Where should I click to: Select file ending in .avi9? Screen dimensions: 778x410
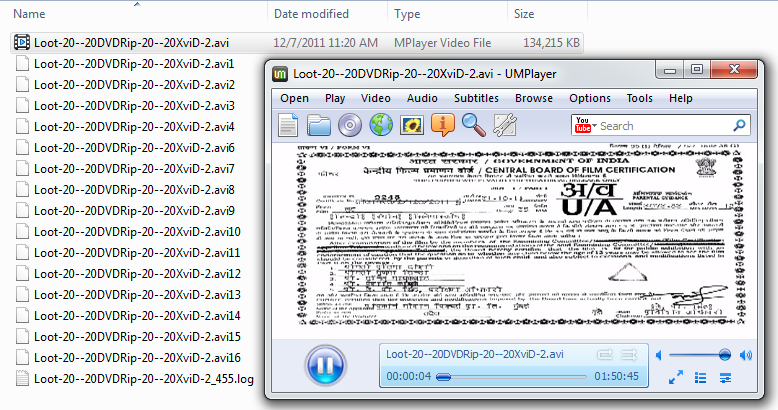(134, 211)
